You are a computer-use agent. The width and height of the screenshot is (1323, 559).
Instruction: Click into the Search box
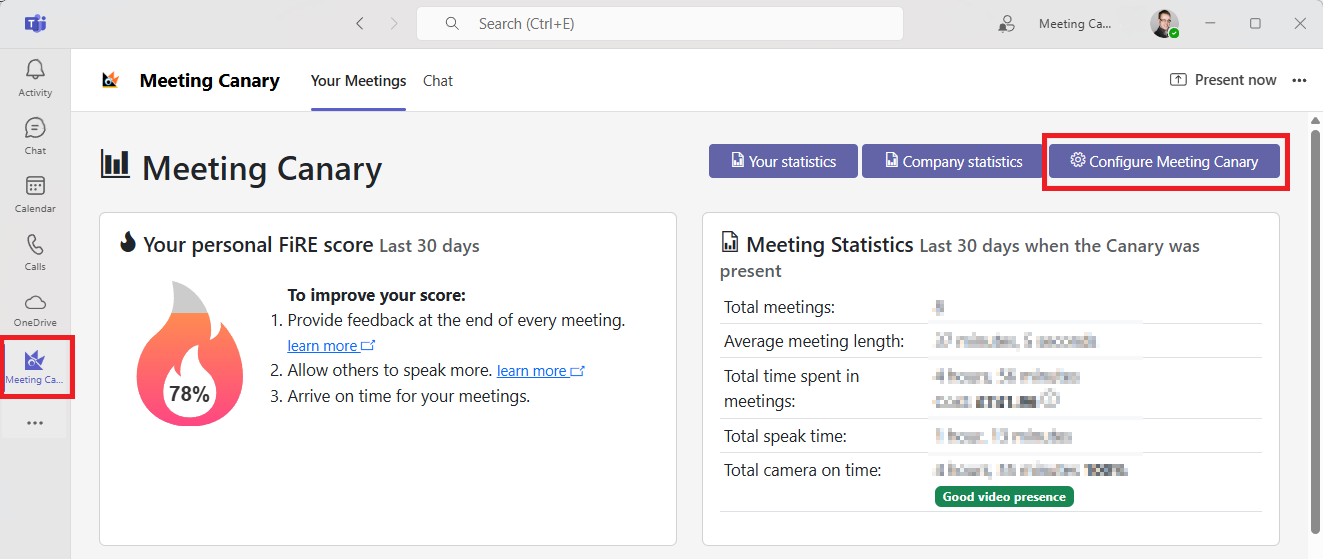[x=660, y=24]
